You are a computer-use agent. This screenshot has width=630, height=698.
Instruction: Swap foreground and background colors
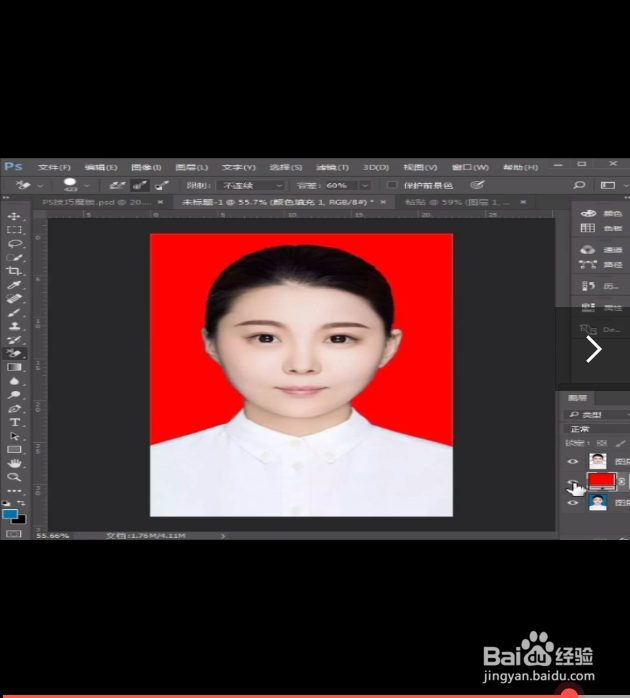coord(21,503)
